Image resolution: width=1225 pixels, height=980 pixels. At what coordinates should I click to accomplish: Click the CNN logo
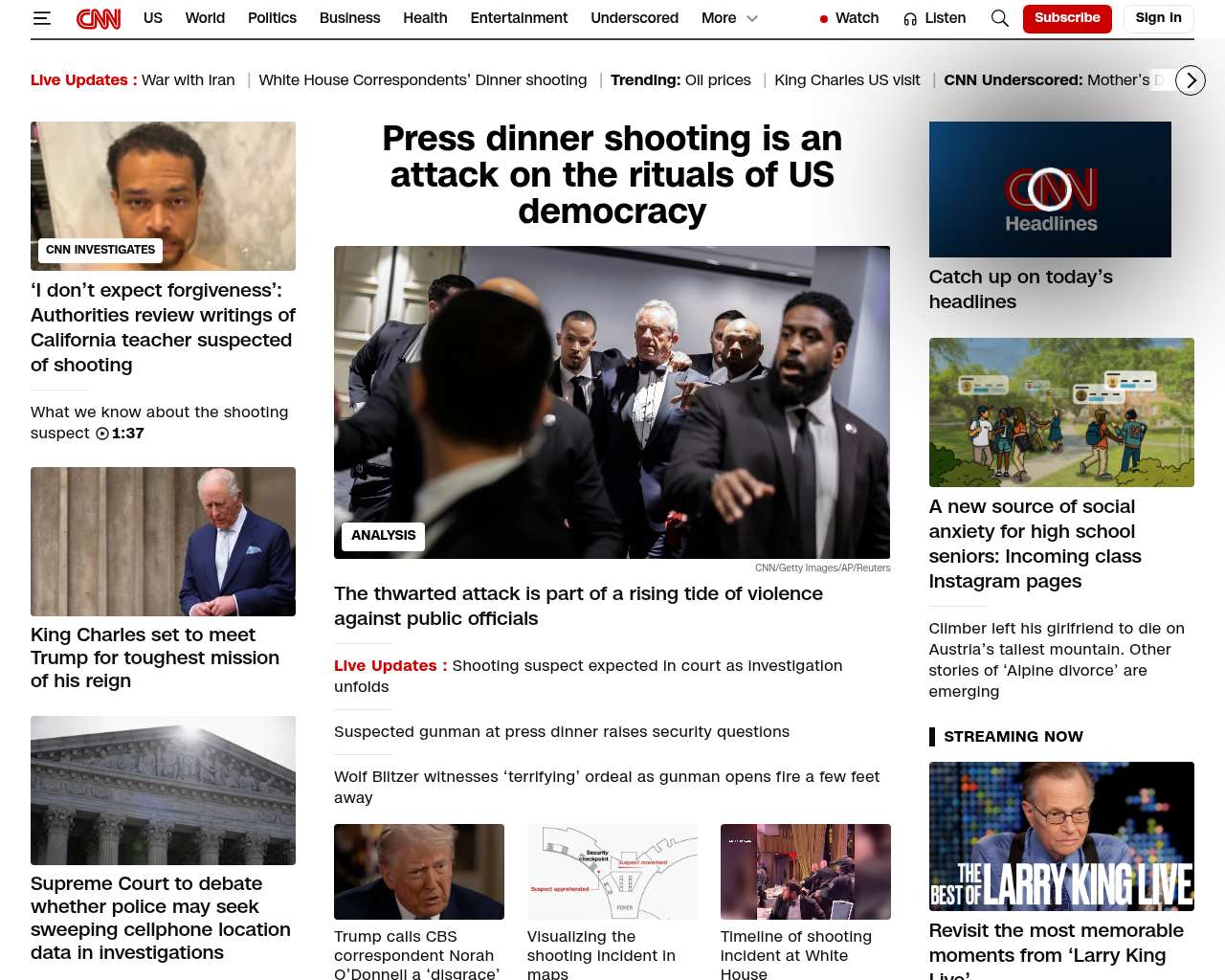click(x=99, y=18)
